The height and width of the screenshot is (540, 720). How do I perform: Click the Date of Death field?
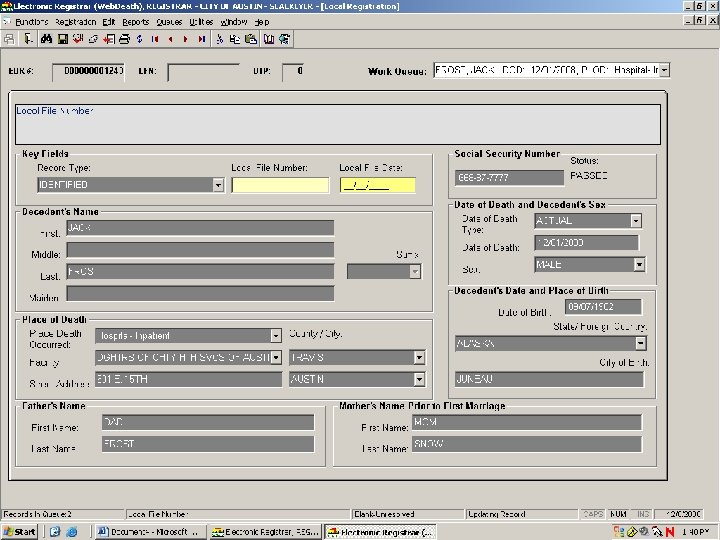point(586,242)
